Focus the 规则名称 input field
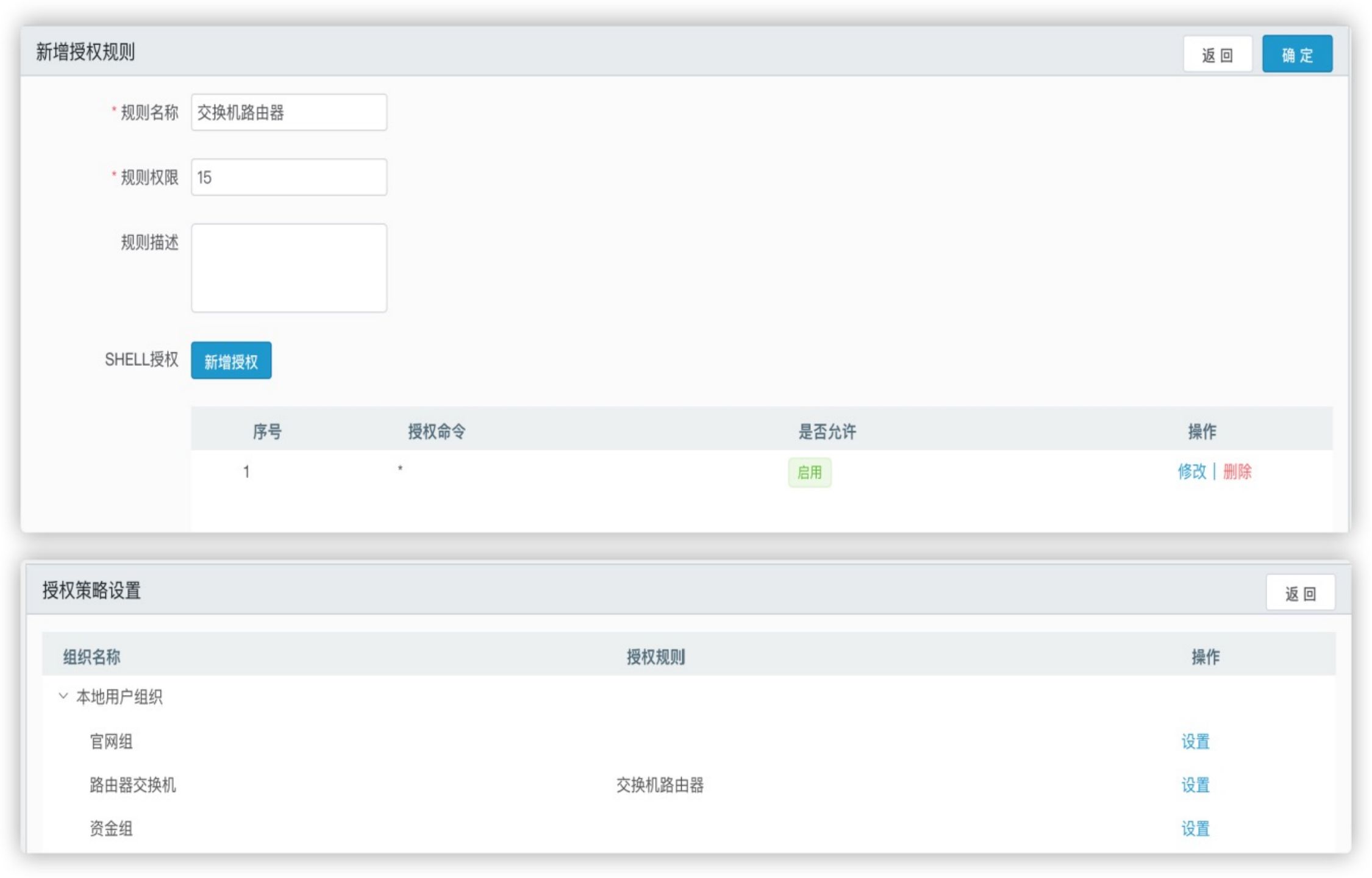Screen dimensions: 1372x878 [289, 112]
